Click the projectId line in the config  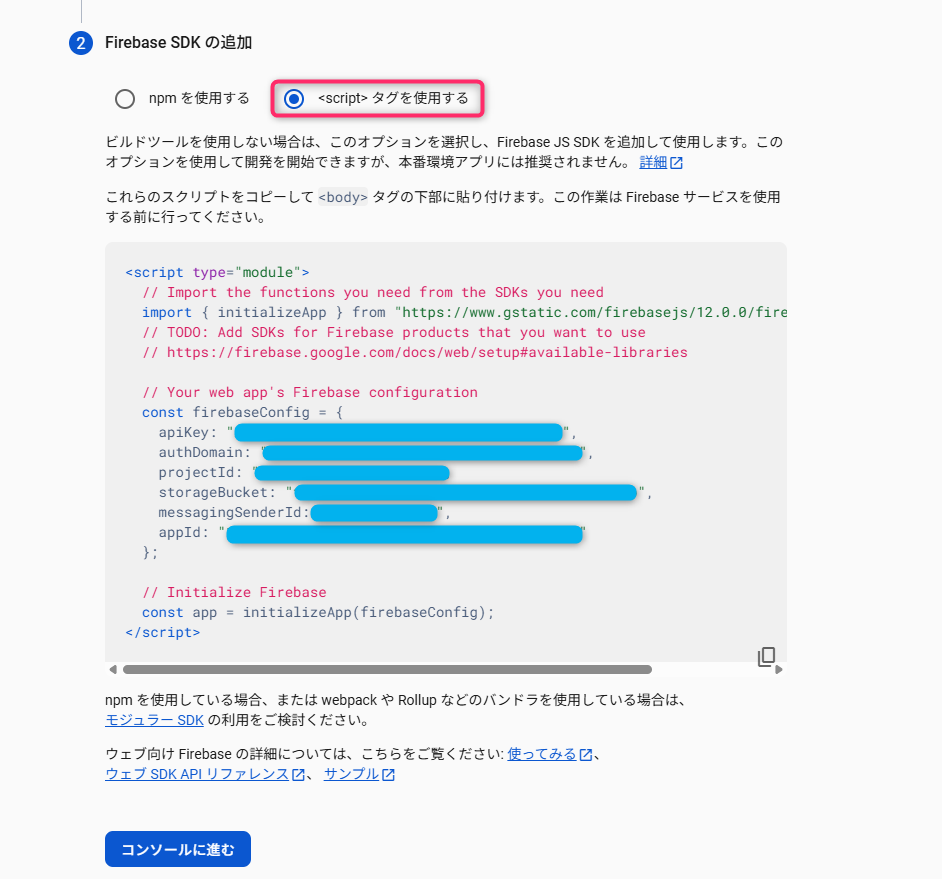[304, 473]
